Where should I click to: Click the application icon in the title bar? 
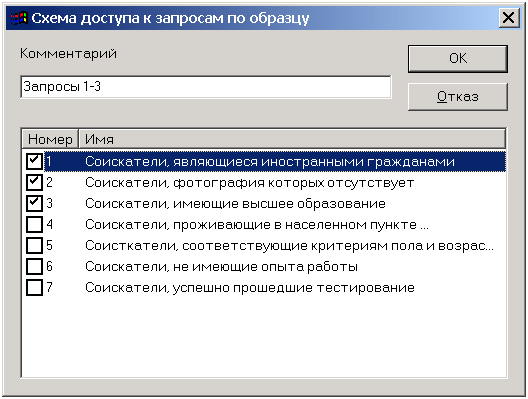[x=19, y=18]
